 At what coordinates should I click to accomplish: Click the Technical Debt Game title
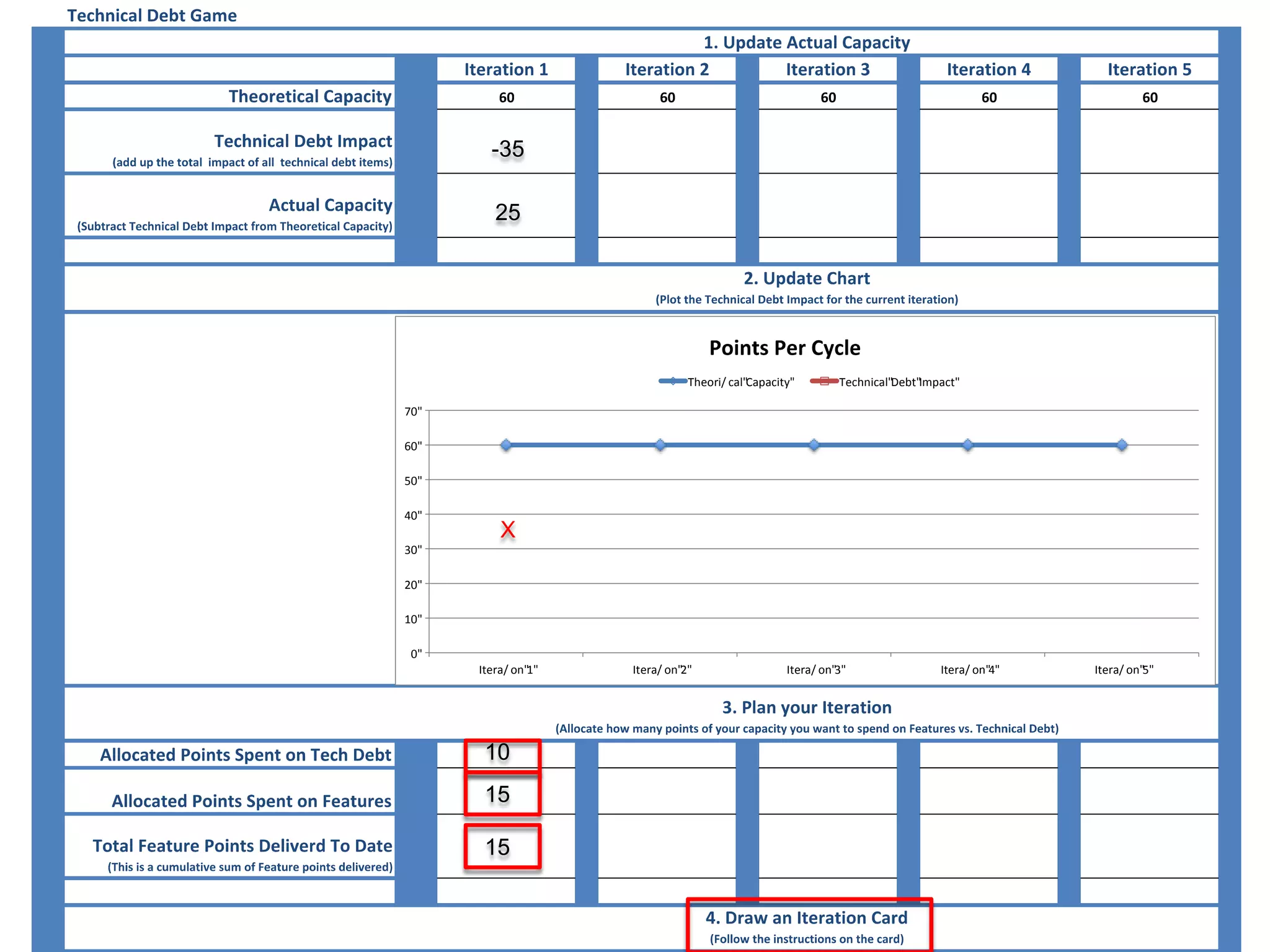pyautogui.click(x=152, y=15)
